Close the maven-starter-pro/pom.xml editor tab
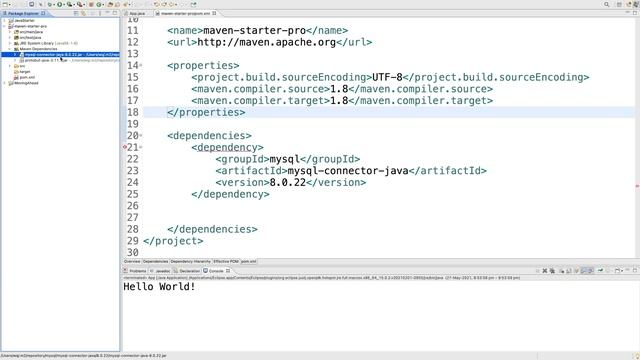640x360 pixels. [214, 13]
